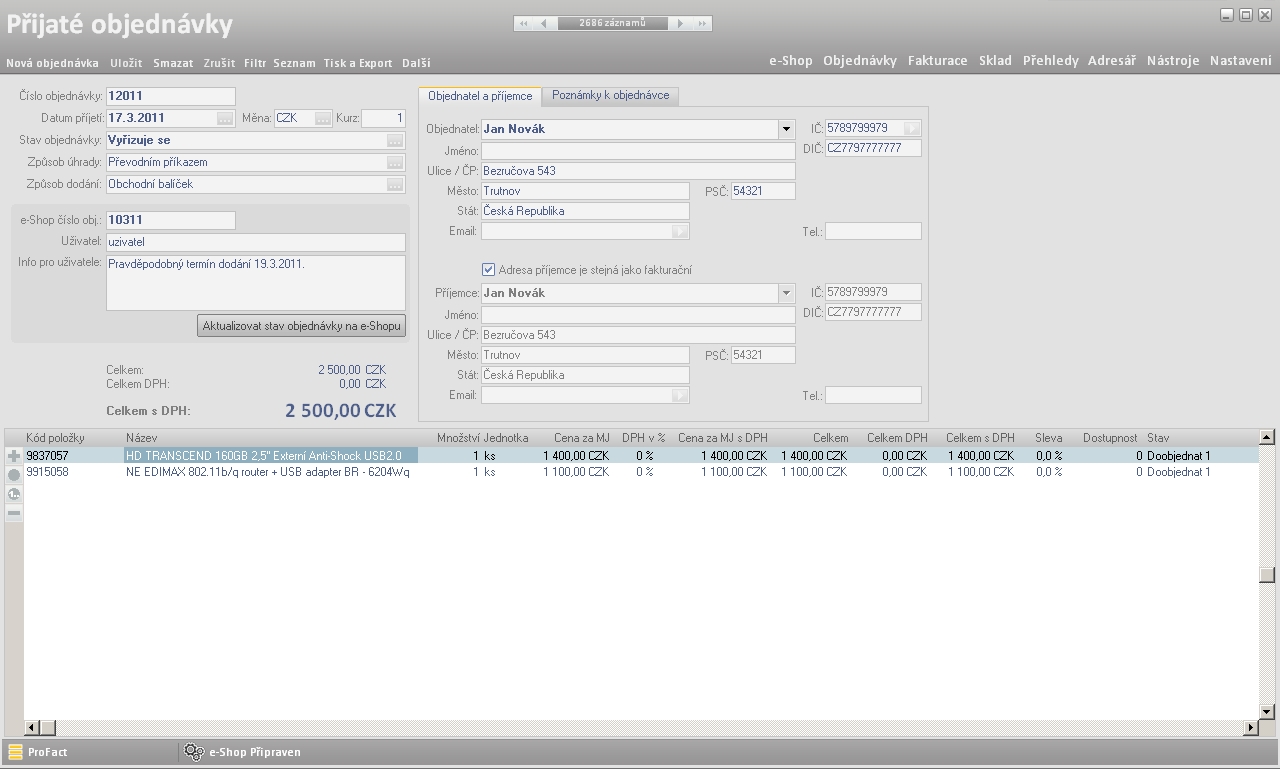Click the ProFact icon in status bar
Viewport: 1280px width, 769px height.
click(15, 752)
